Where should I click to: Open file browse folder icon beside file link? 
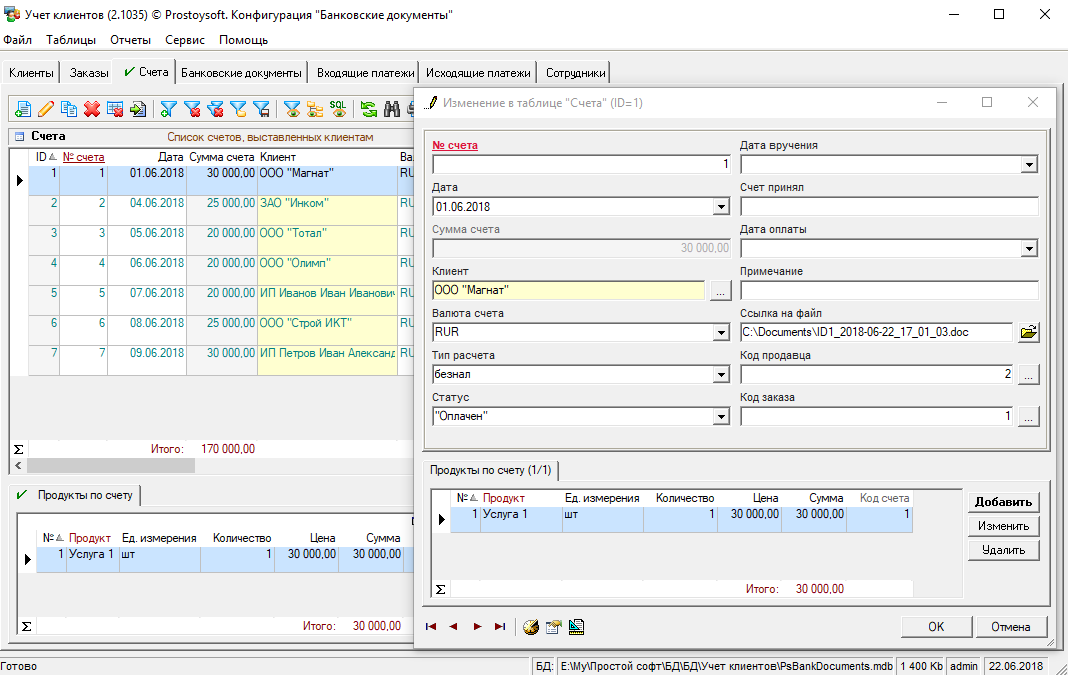point(1028,332)
